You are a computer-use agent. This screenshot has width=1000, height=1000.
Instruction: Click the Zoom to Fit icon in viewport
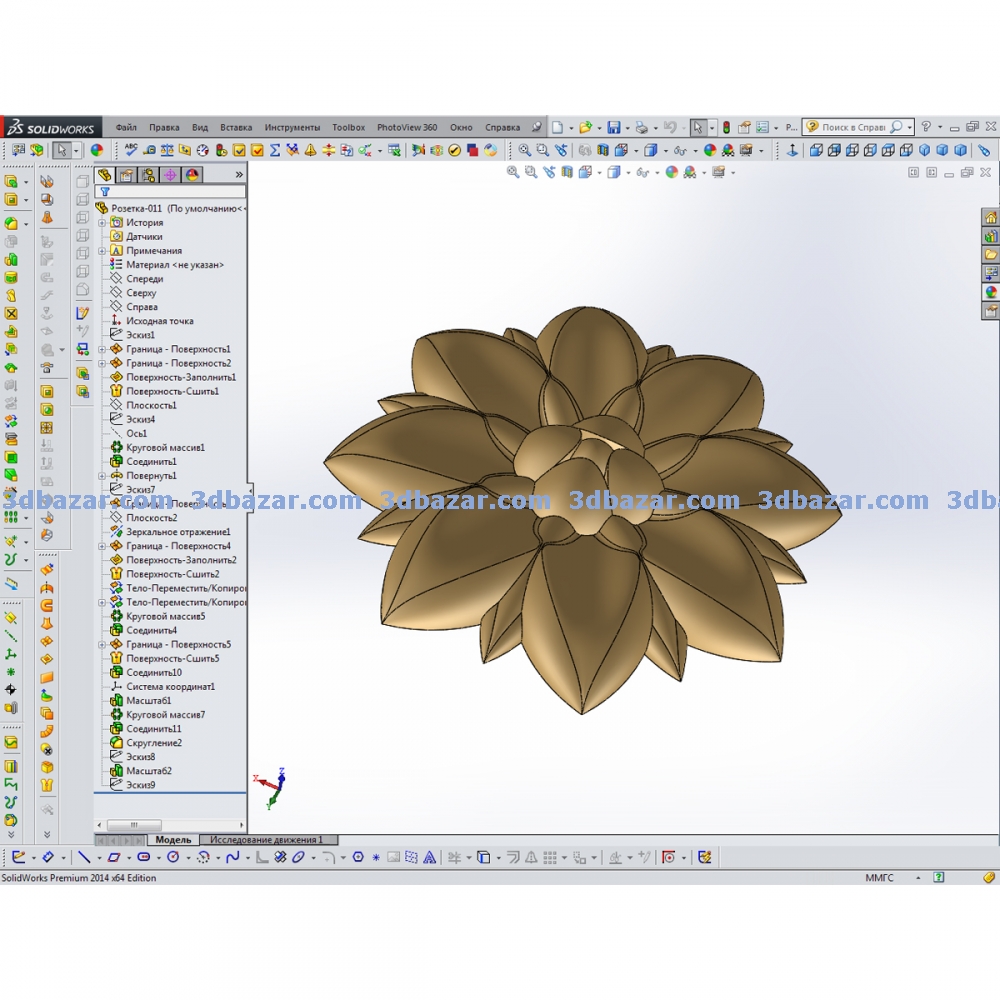[x=513, y=172]
